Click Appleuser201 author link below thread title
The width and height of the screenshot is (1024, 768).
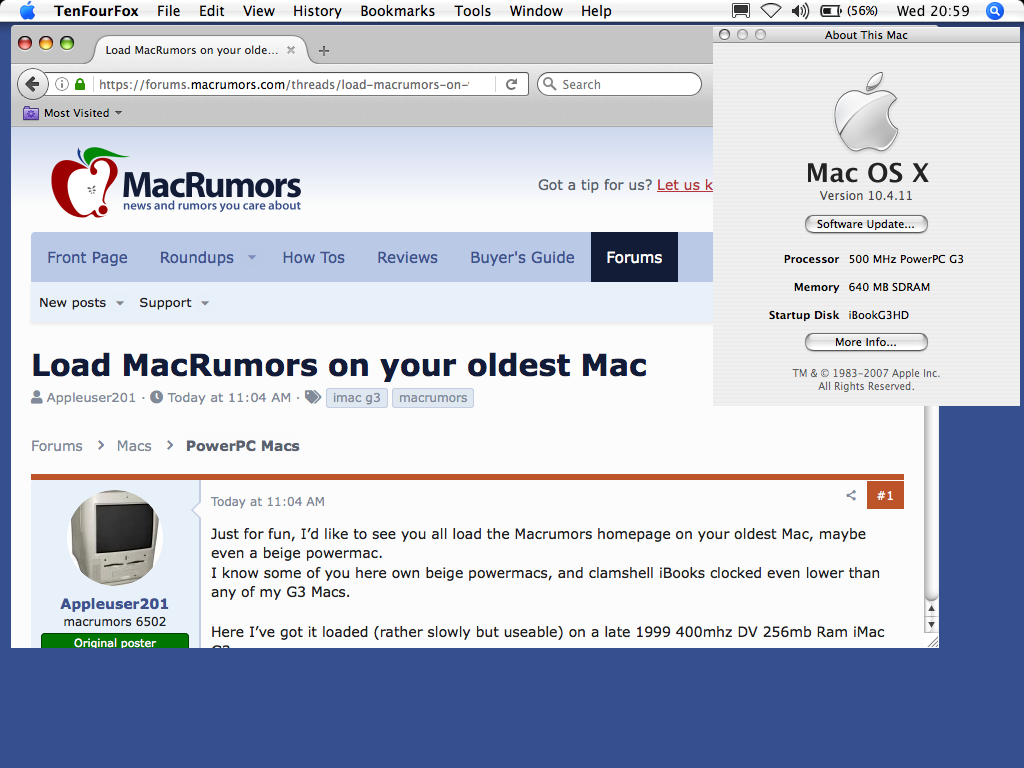click(x=91, y=398)
